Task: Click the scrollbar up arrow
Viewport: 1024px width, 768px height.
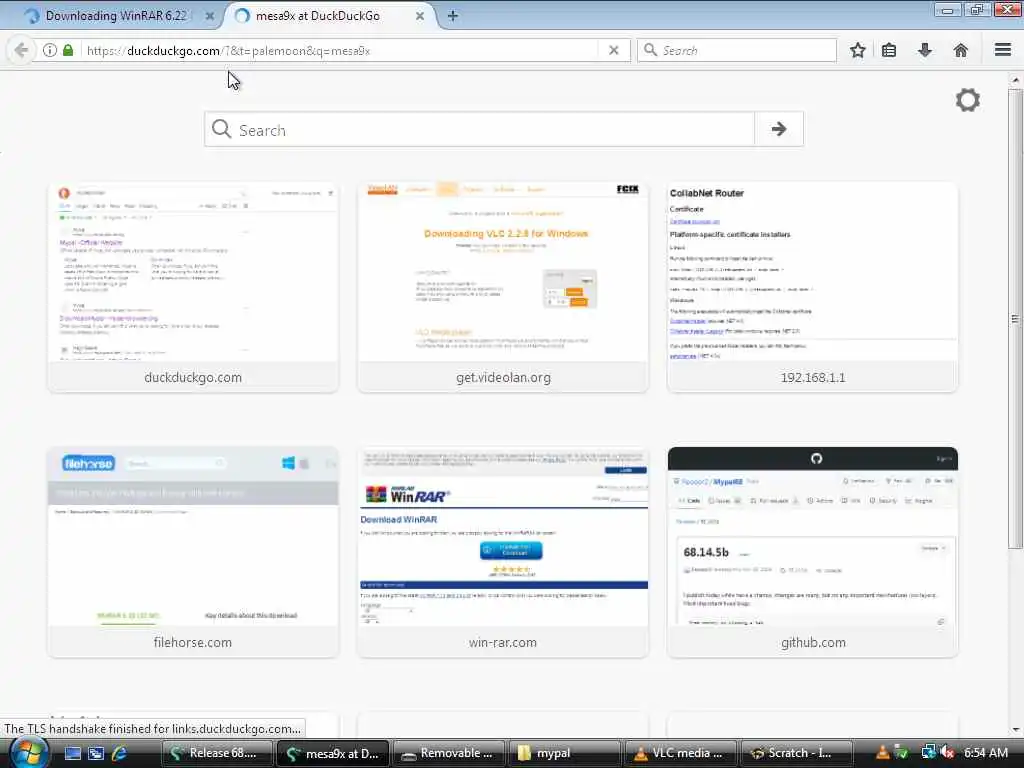Action: (1015, 80)
